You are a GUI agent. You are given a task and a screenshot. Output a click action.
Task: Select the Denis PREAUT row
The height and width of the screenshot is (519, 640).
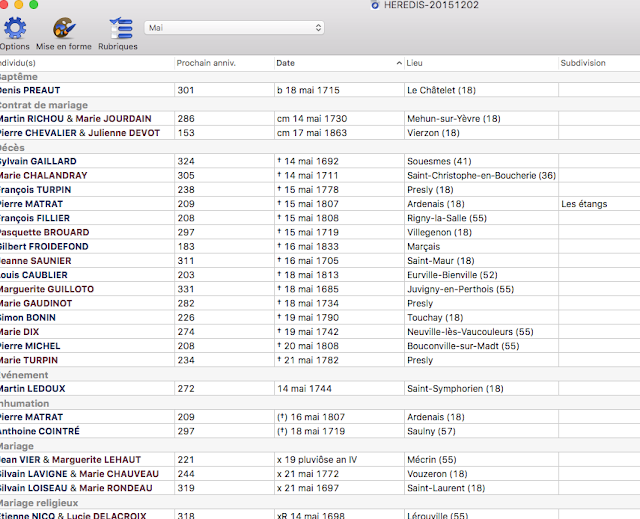320,90
